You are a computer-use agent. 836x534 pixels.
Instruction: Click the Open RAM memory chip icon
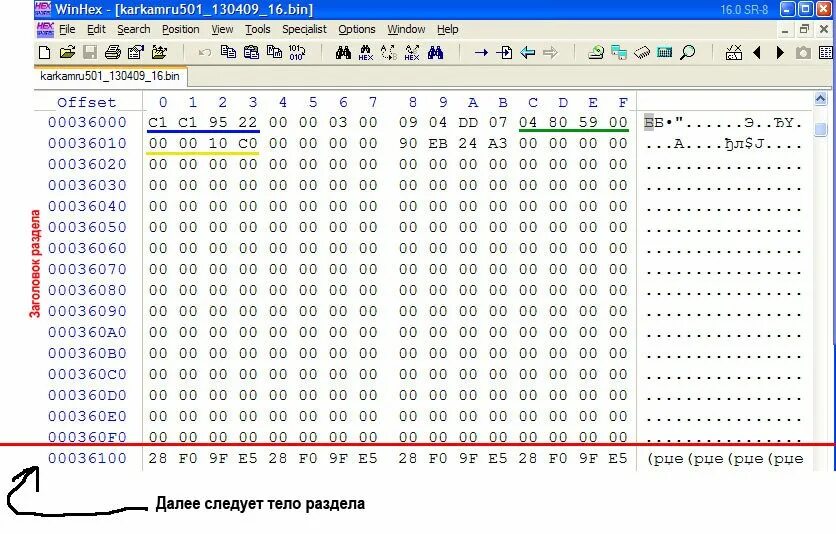pos(642,52)
